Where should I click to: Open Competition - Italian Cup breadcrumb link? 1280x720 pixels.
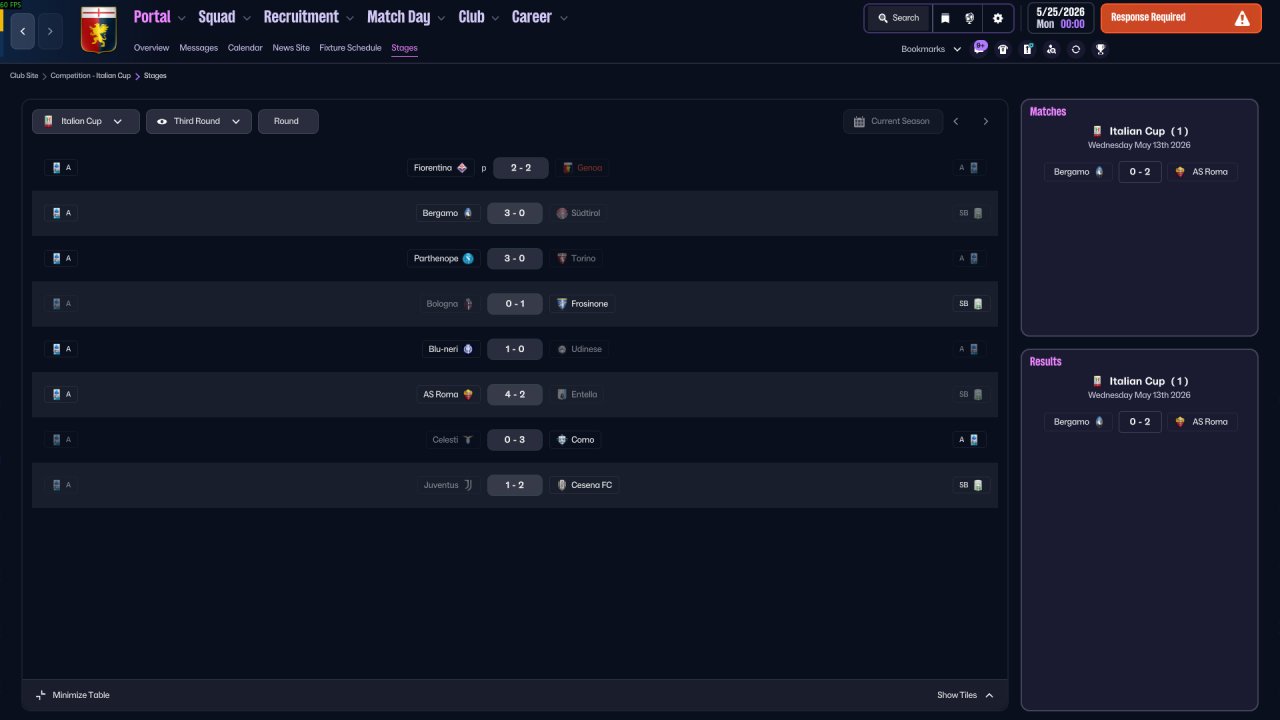point(91,75)
